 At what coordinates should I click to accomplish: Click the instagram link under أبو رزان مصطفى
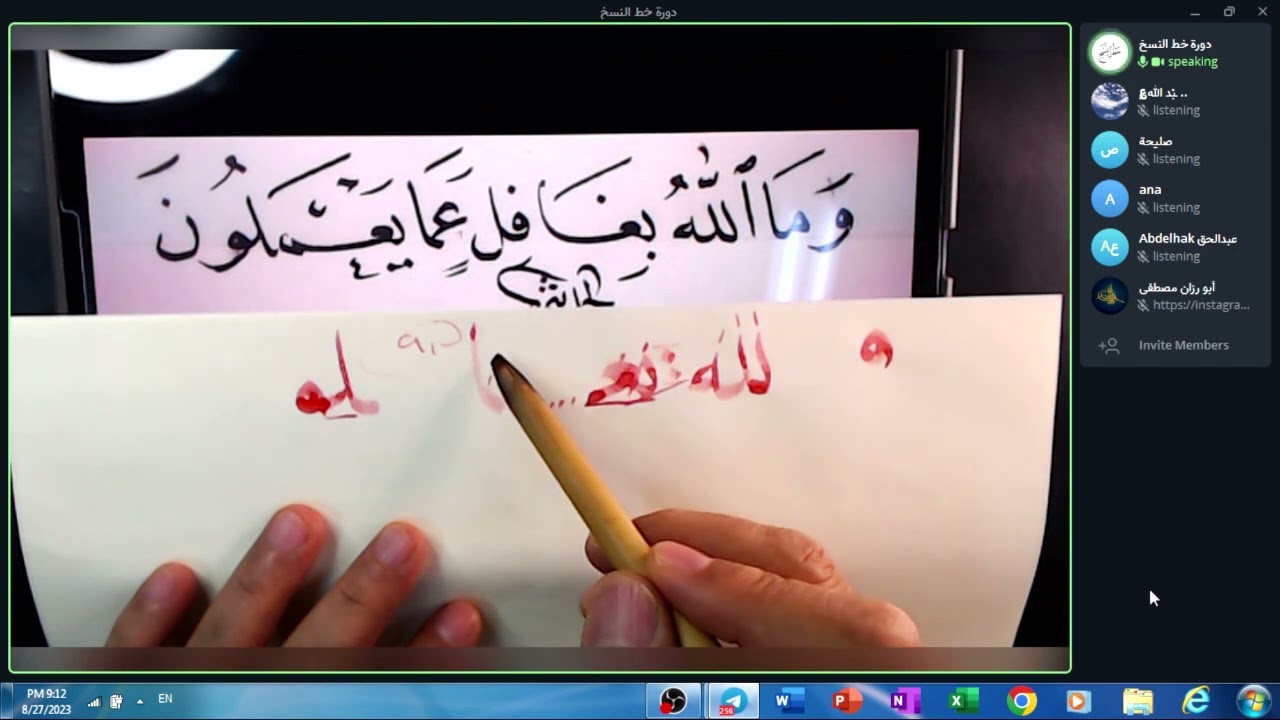[x=1201, y=305]
